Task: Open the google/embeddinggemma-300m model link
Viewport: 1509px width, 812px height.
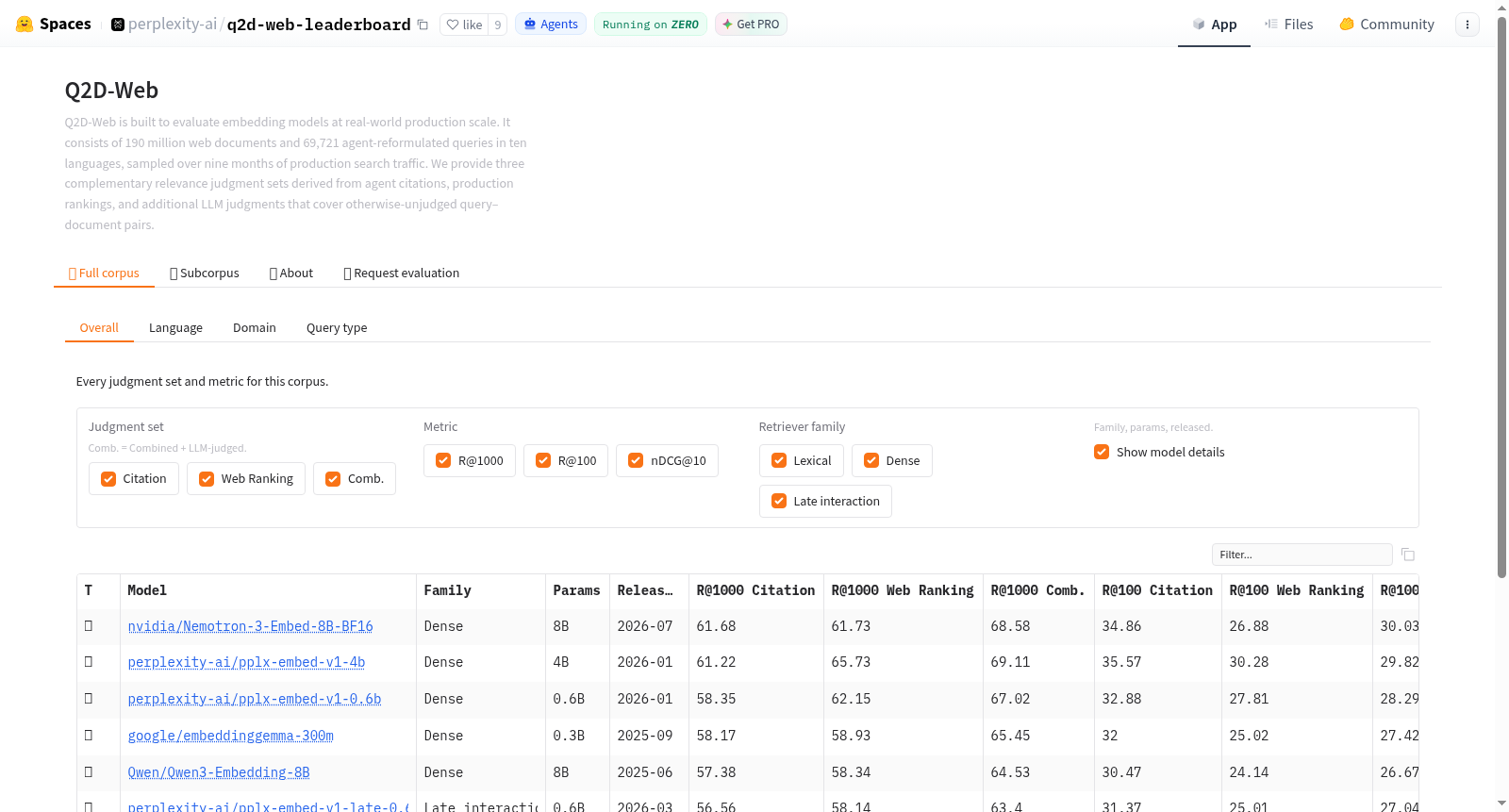Action: [x=231, y=736]
